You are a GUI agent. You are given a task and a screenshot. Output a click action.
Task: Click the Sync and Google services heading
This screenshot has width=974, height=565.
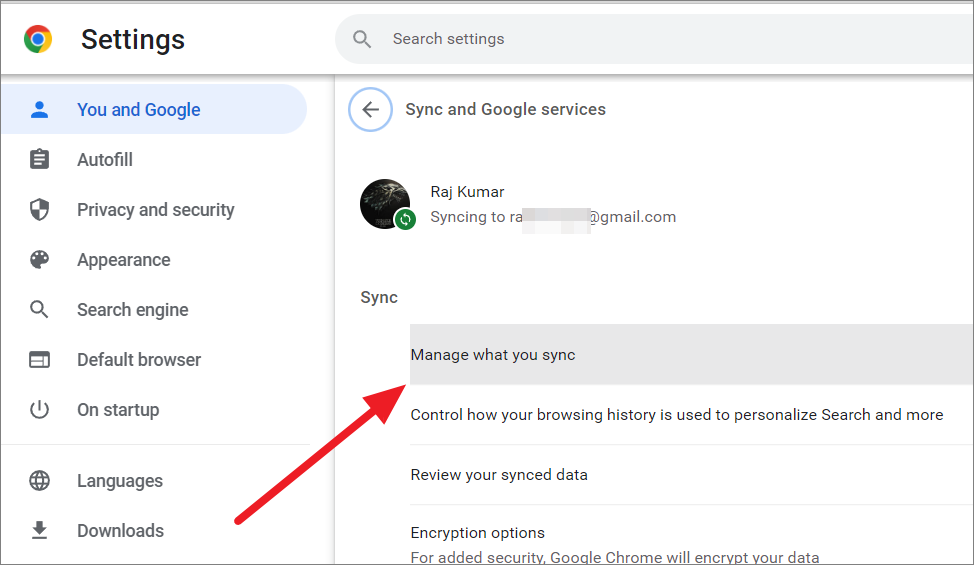506,109
